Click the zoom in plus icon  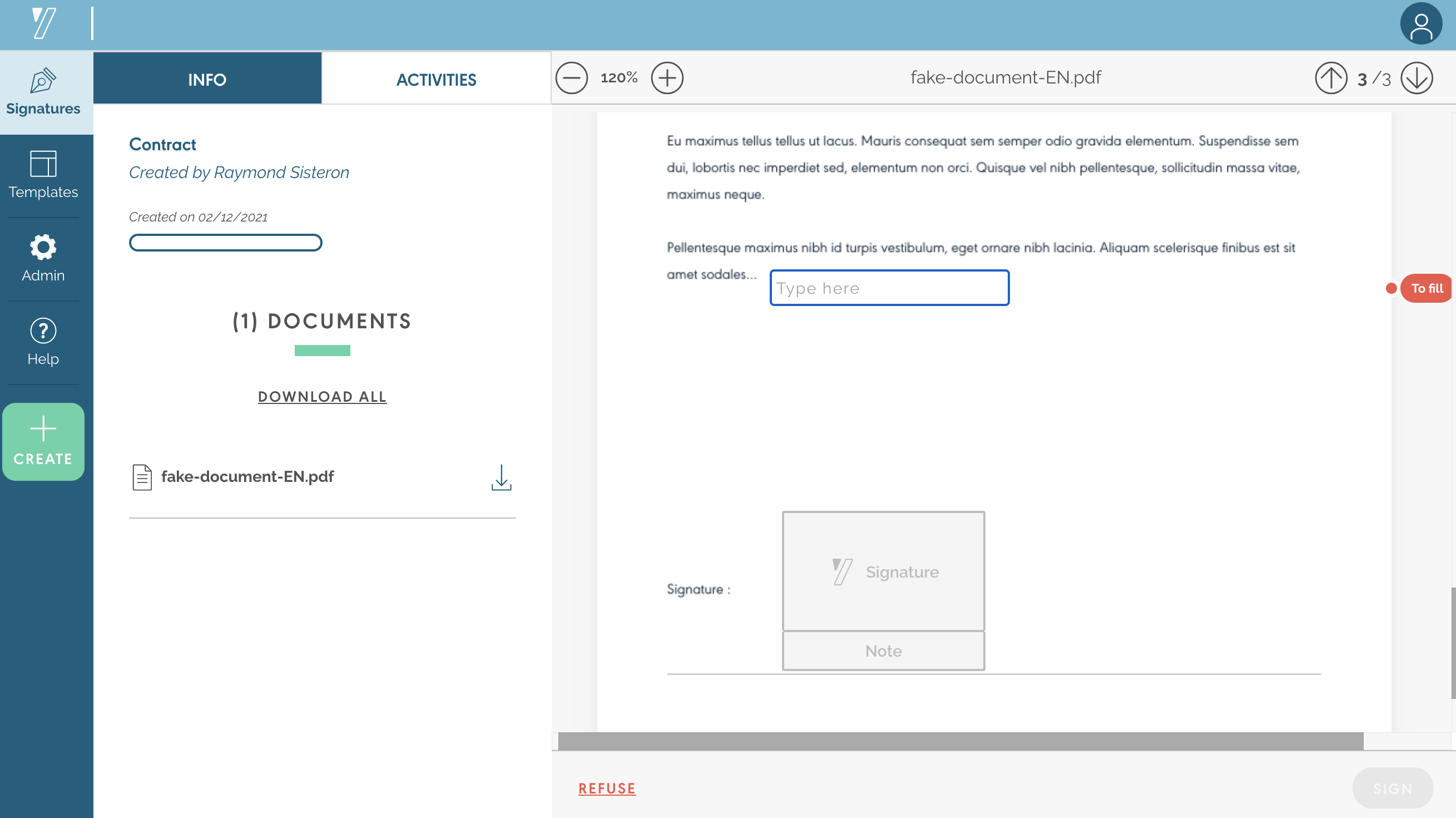click(667, 77)
